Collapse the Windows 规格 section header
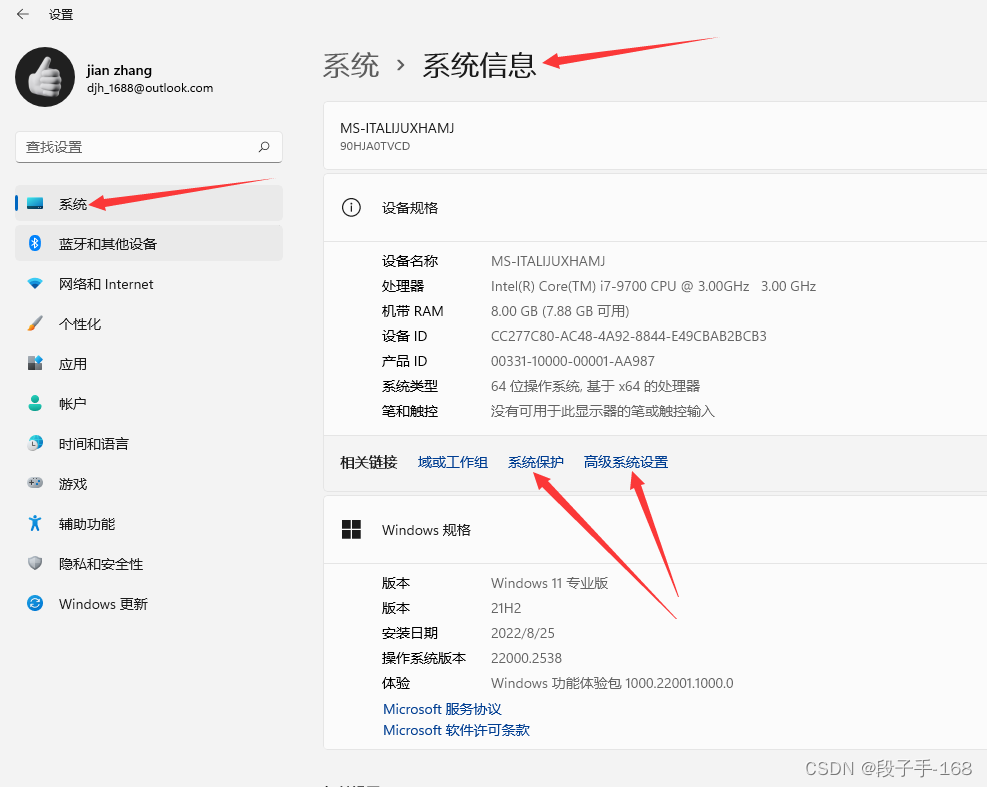987x787 pixels. point(655,530)
